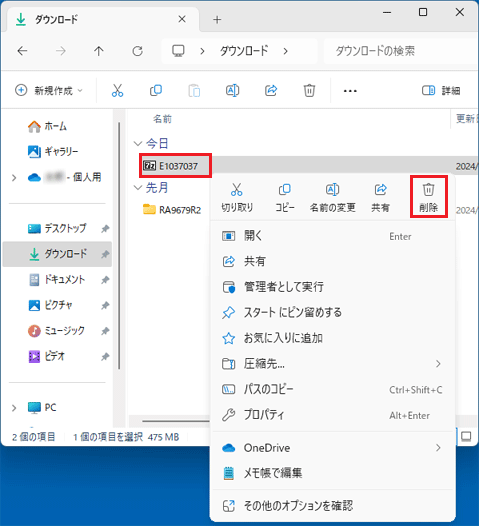Open プロパティ from the context menu
The height and width of the screenshot is (526, 479).
coord(332,415)
